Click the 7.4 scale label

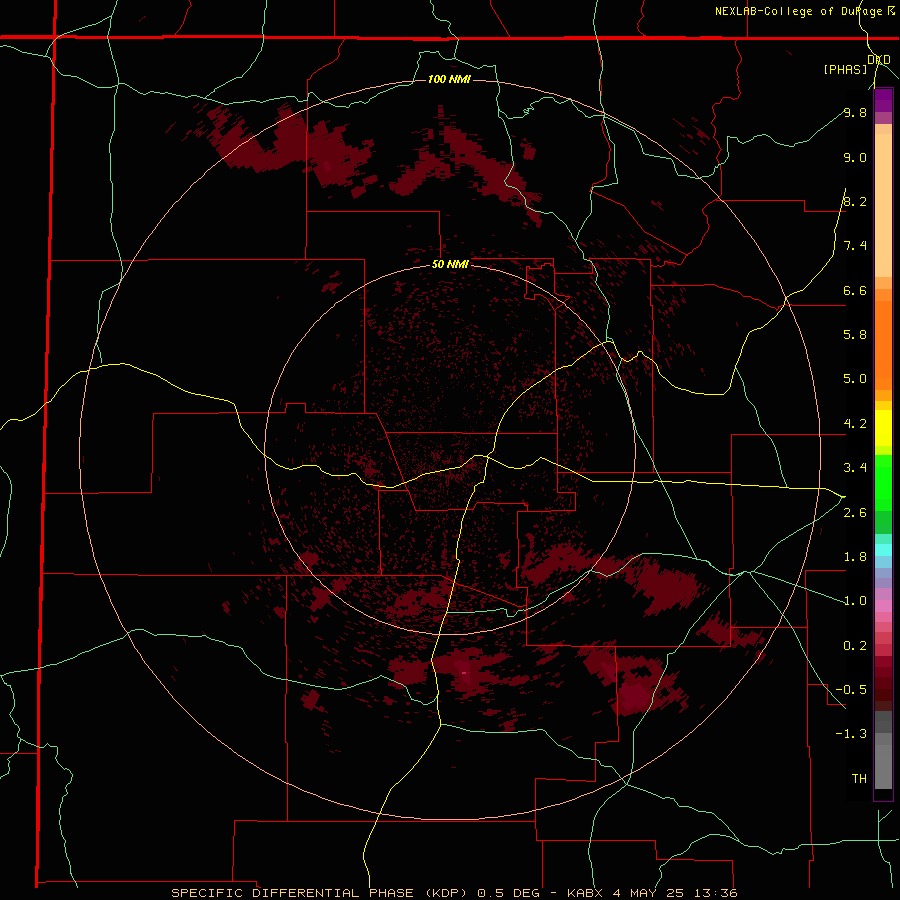855,246
